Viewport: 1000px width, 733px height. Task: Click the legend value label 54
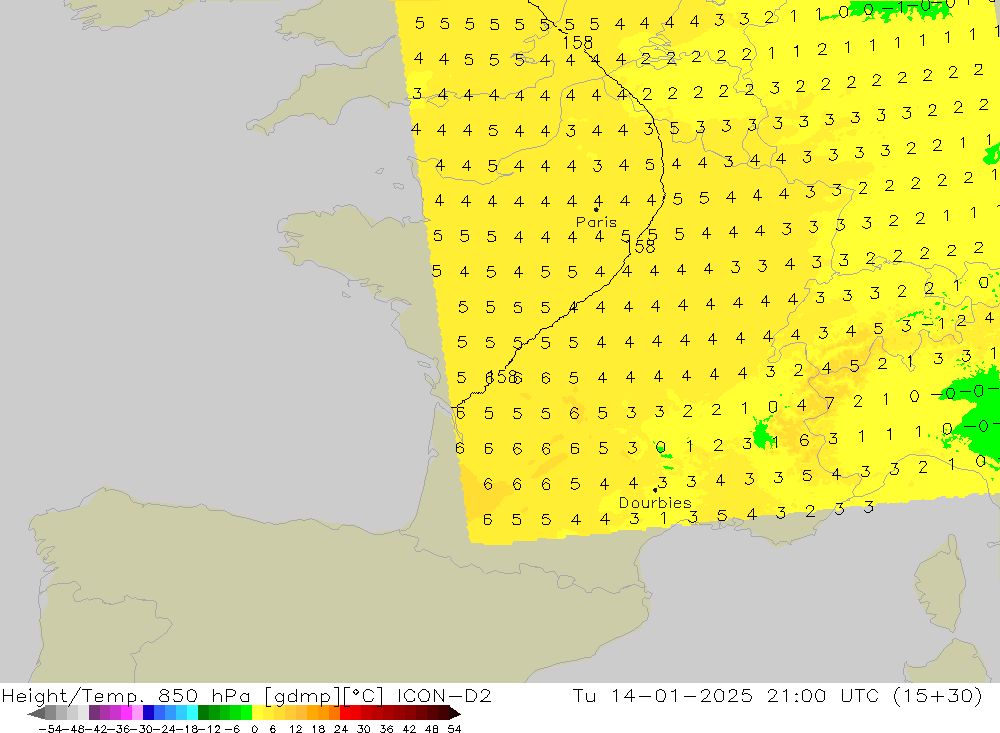coord(453,728)
